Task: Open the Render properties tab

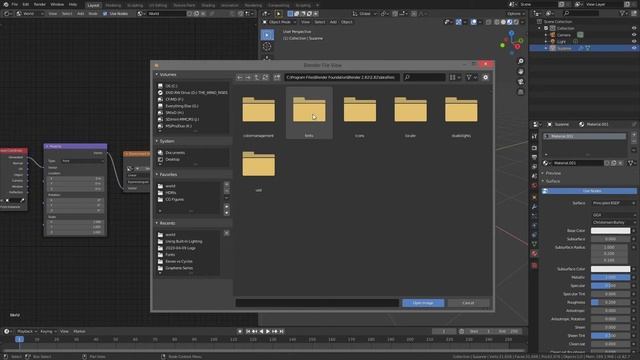Action: (534, 148)
